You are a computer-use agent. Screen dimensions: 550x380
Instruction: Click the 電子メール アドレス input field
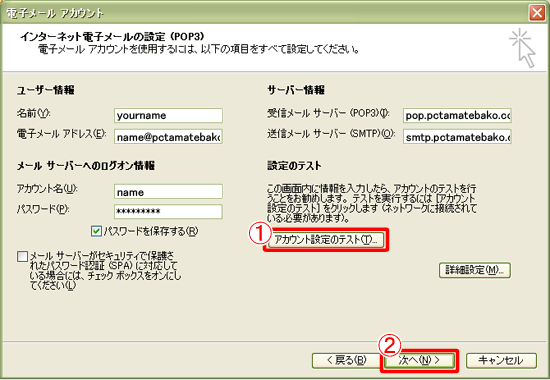[x=168, y=137]
